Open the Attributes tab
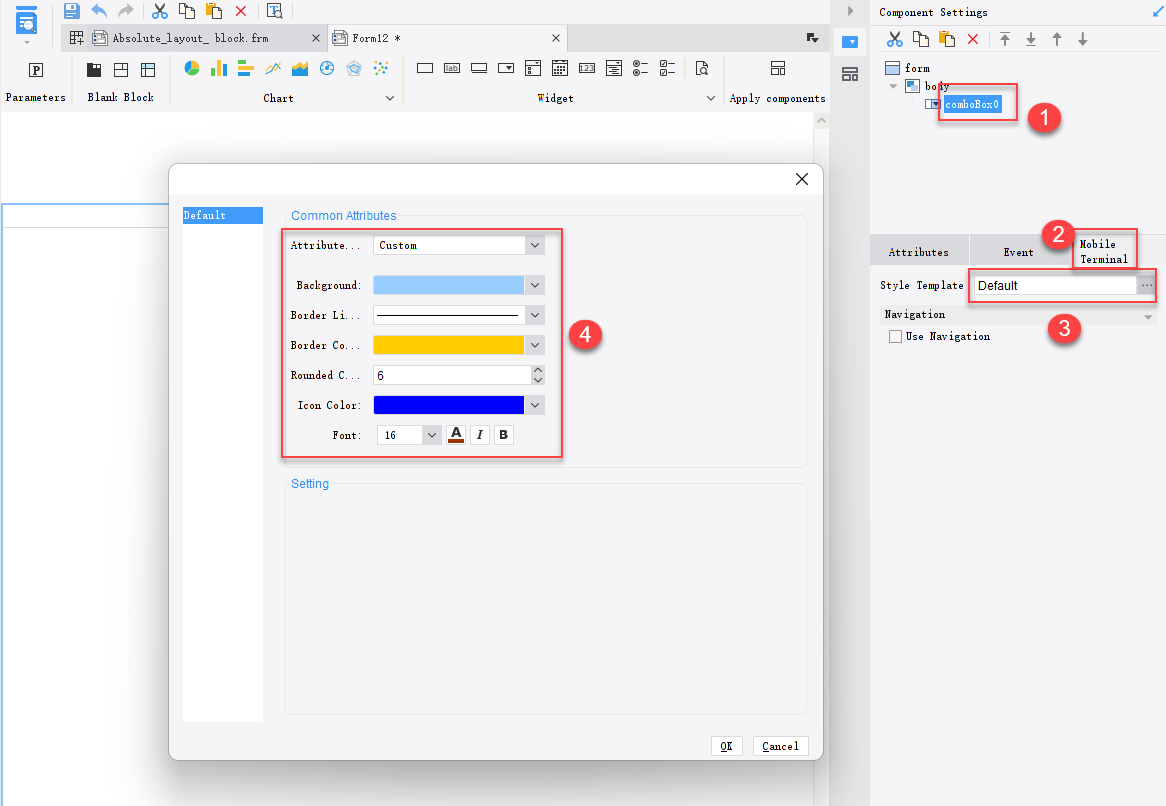This screenshot has width=1166, height=806. [x=919, y=252]
